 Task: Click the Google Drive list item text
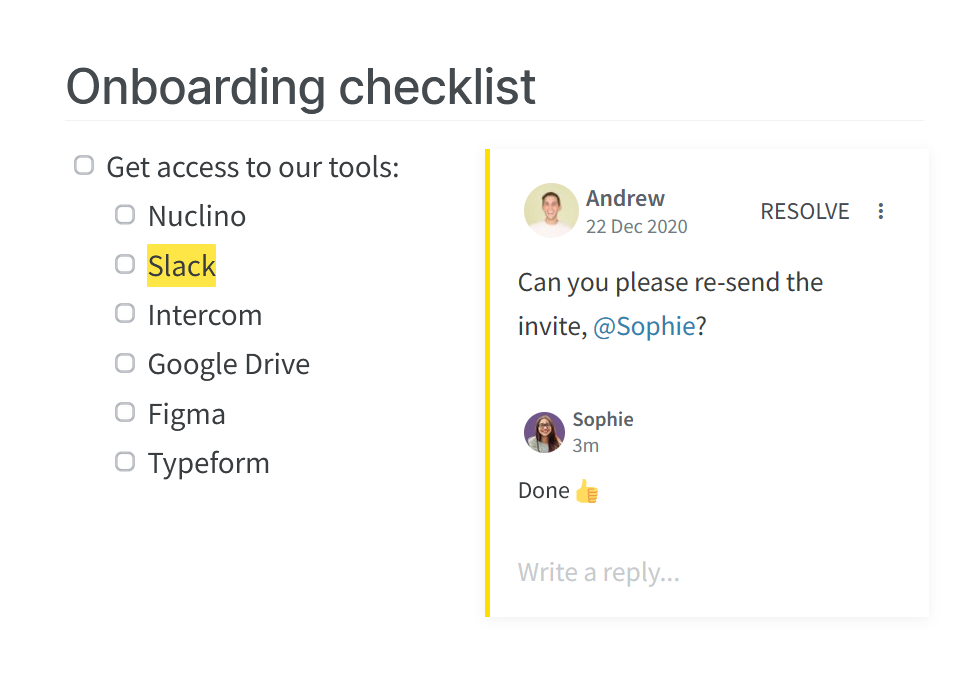coord(229,364)
